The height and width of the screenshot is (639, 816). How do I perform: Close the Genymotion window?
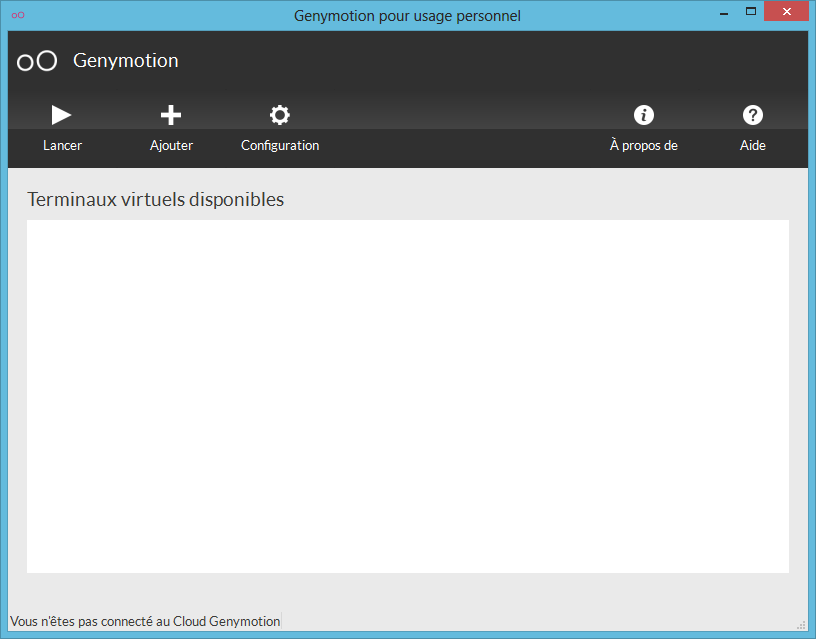pos(786,11)
